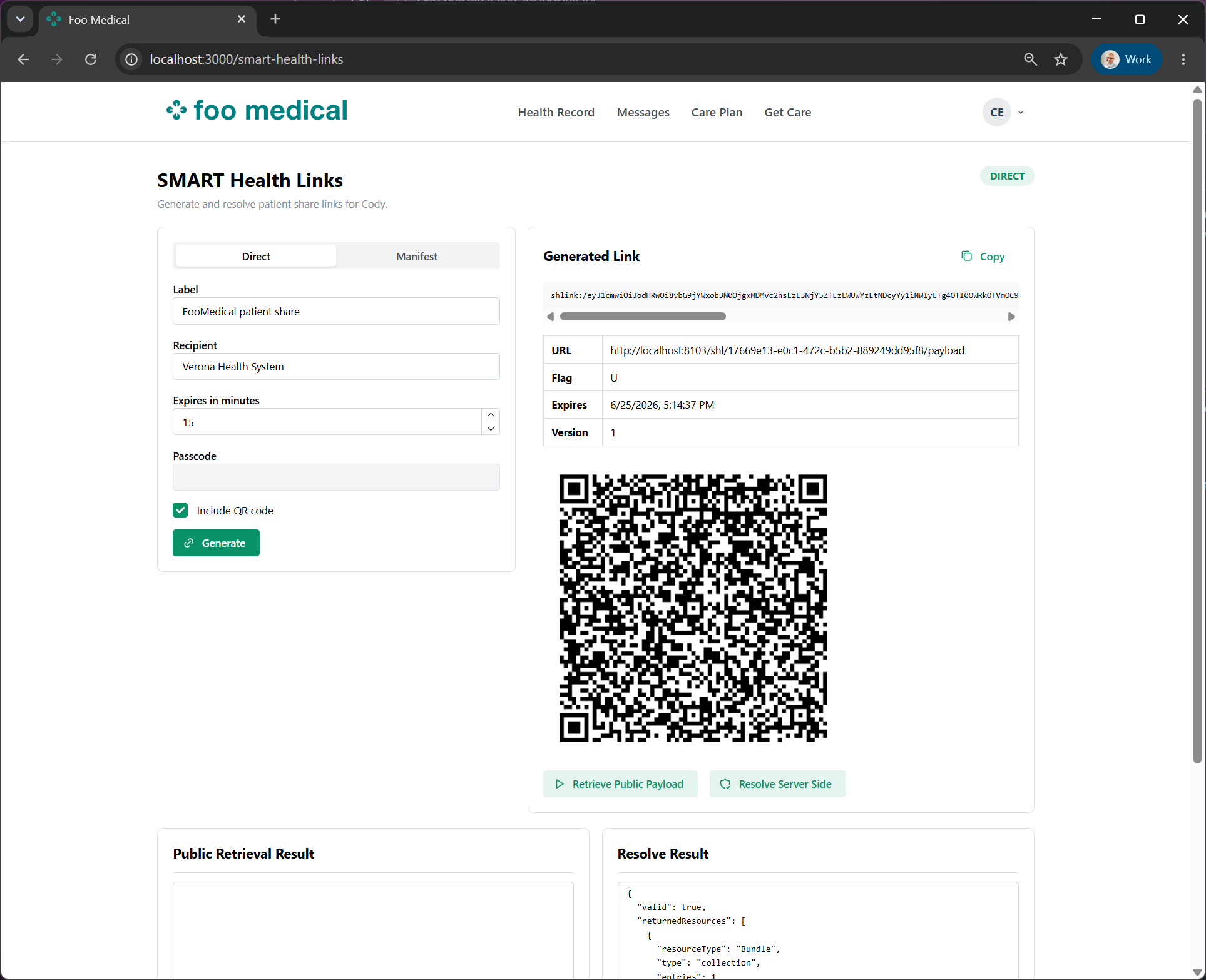
Task: Click the scrollbar up arrow
Action: 1197,89
